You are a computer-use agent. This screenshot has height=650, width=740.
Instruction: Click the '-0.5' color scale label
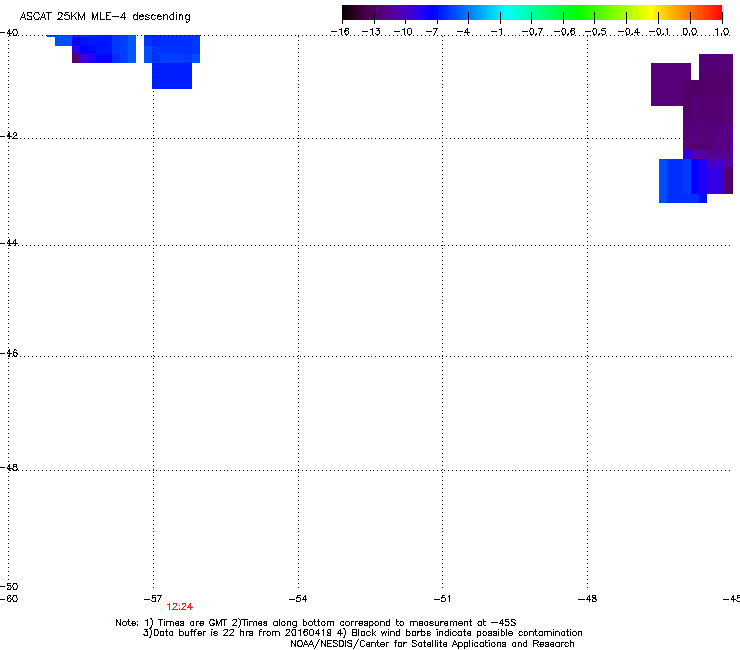click(x=596, y=32)
